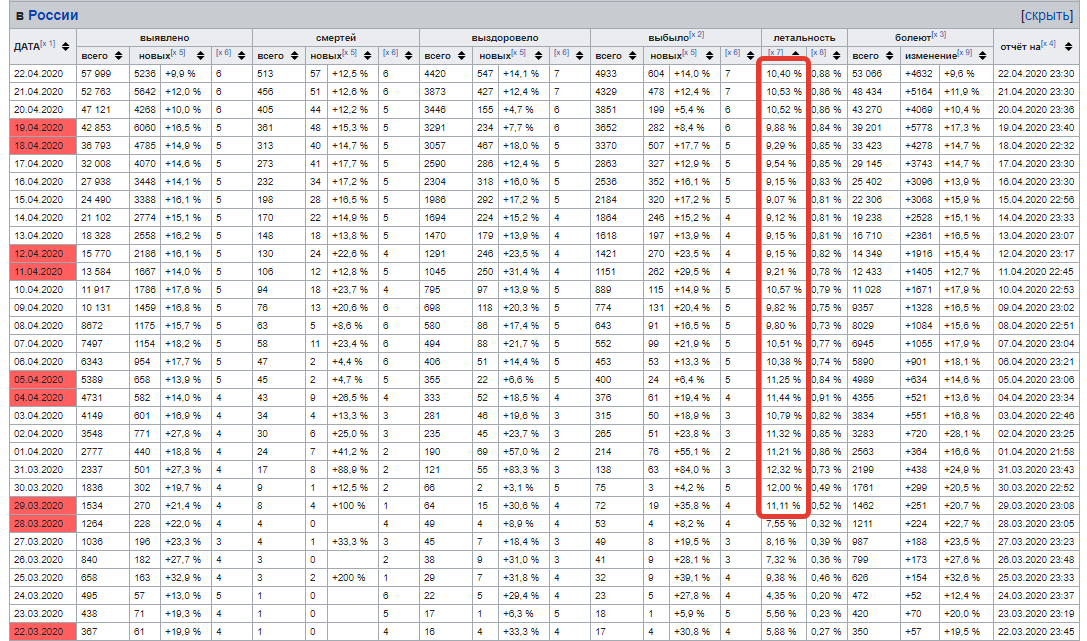
Task: Click lethality value 11,44 %
Action: point(783,398)
